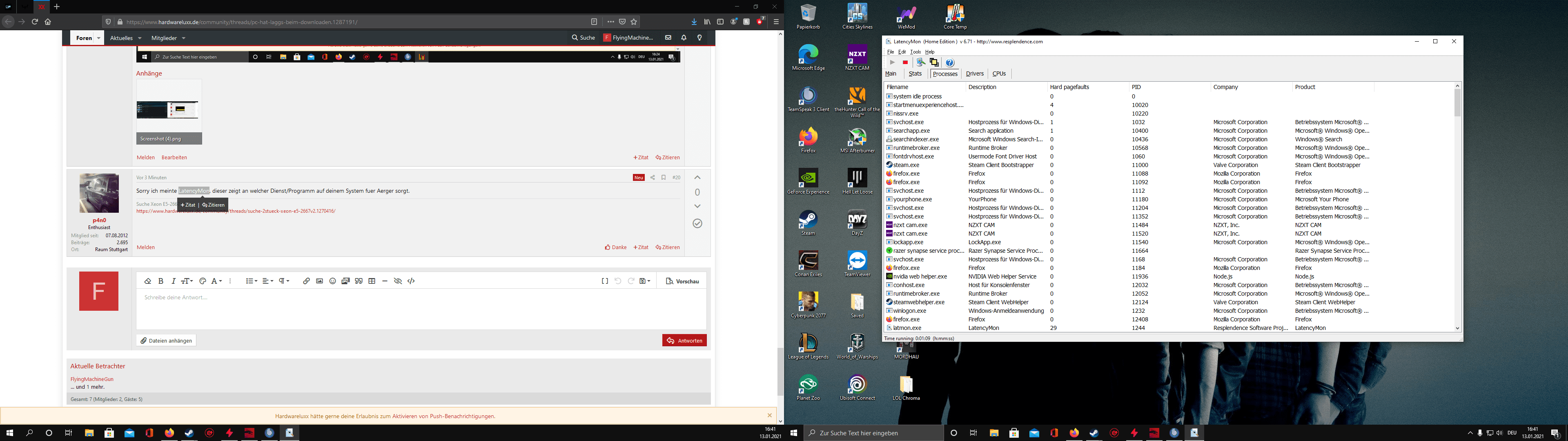Downvote post #20 with the down arrow

tap(697, 206)
